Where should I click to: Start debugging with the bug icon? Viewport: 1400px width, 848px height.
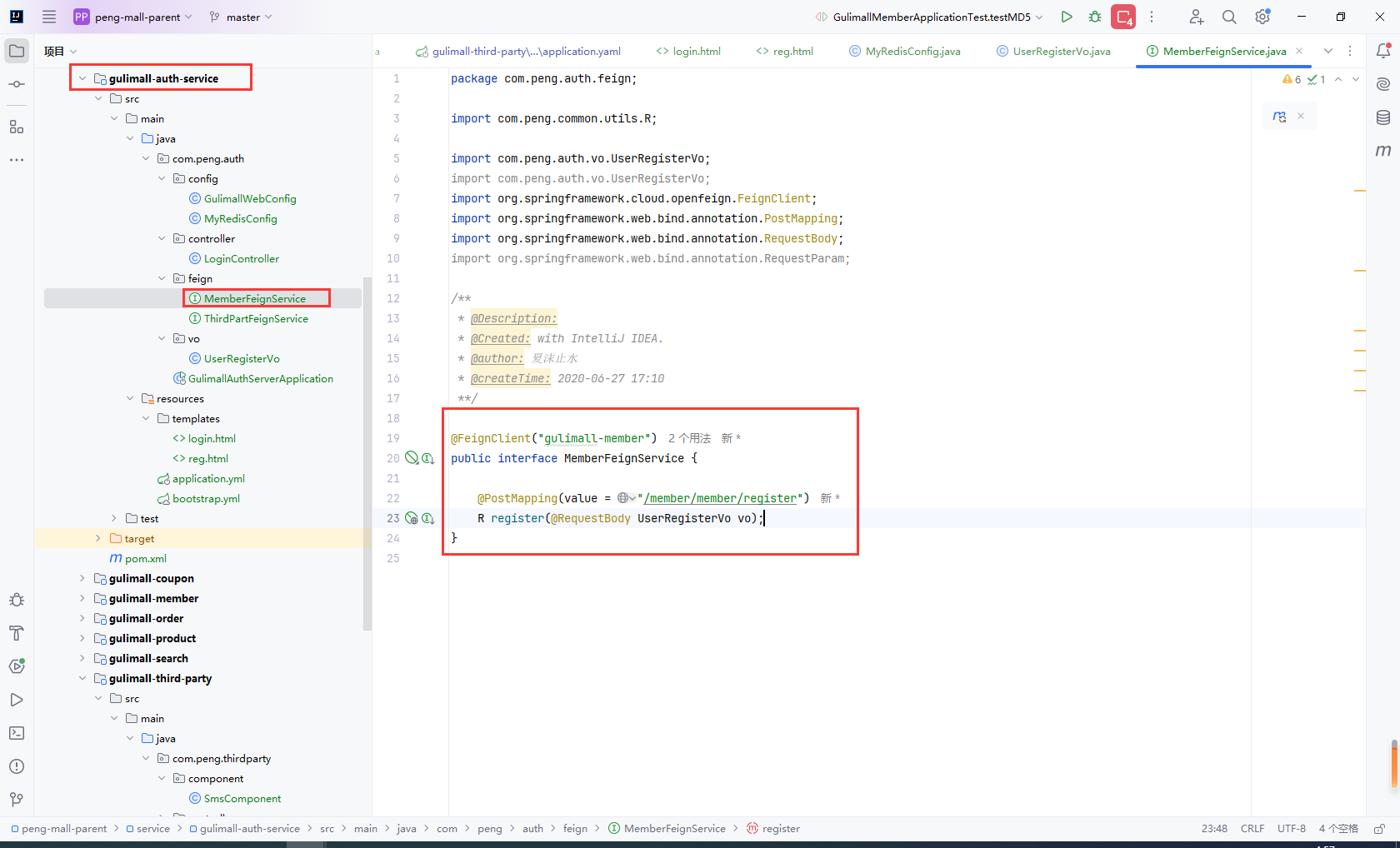[x=1095, y=17]
